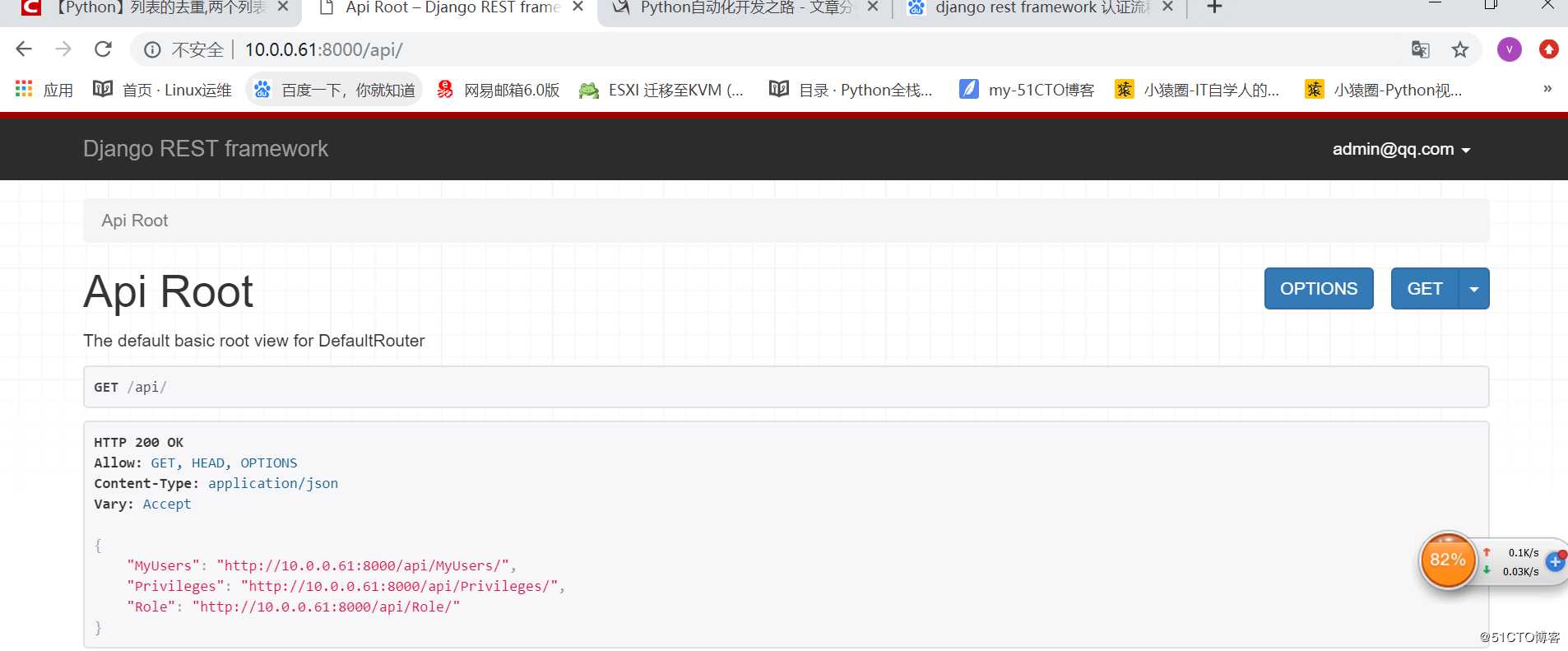Reload the page with the refresh icon

pyautogui.click(x=103, y=49)
